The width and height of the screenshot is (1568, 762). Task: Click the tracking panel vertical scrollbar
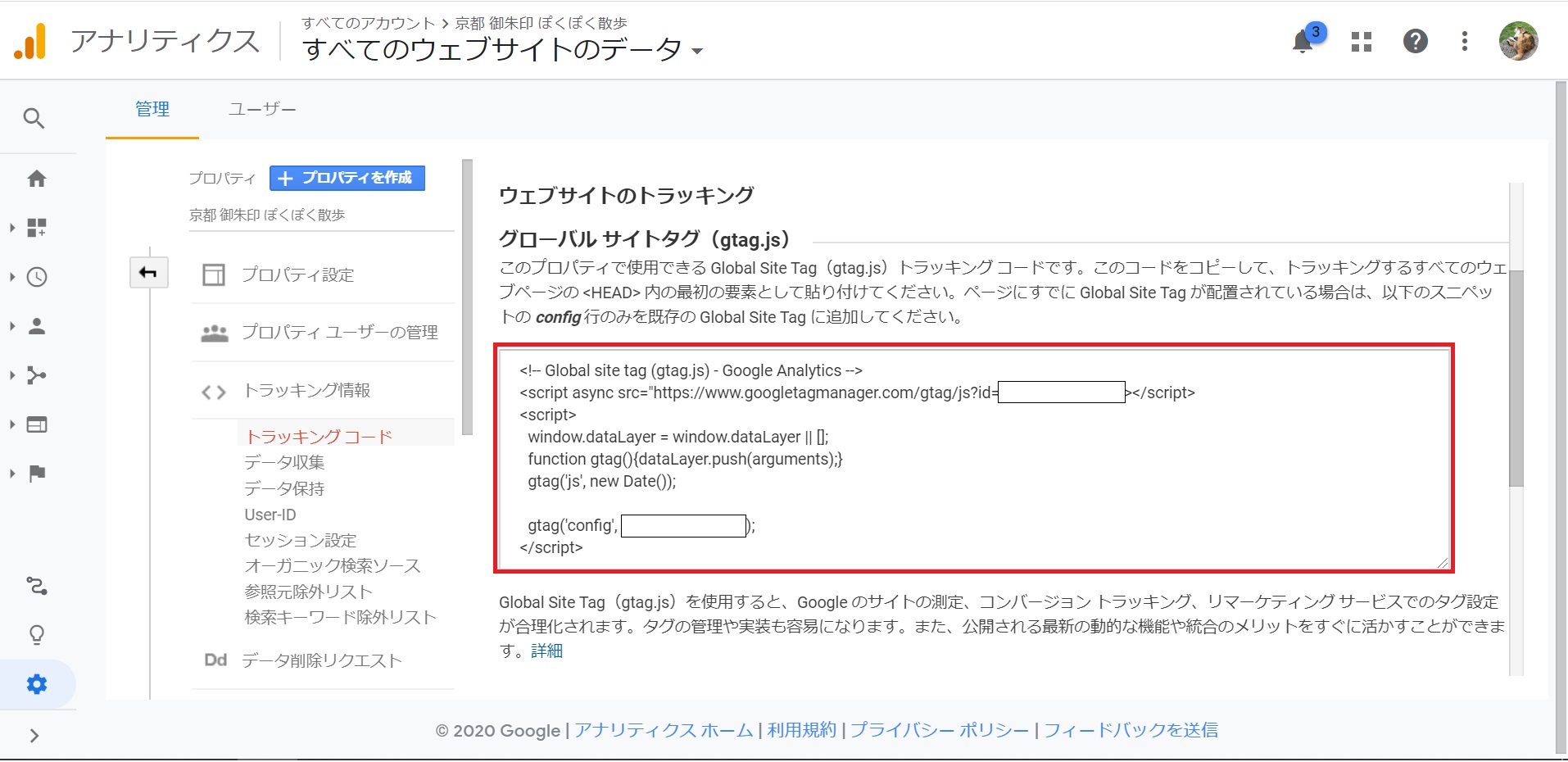pyautogui.click(x=1516, y=377)
